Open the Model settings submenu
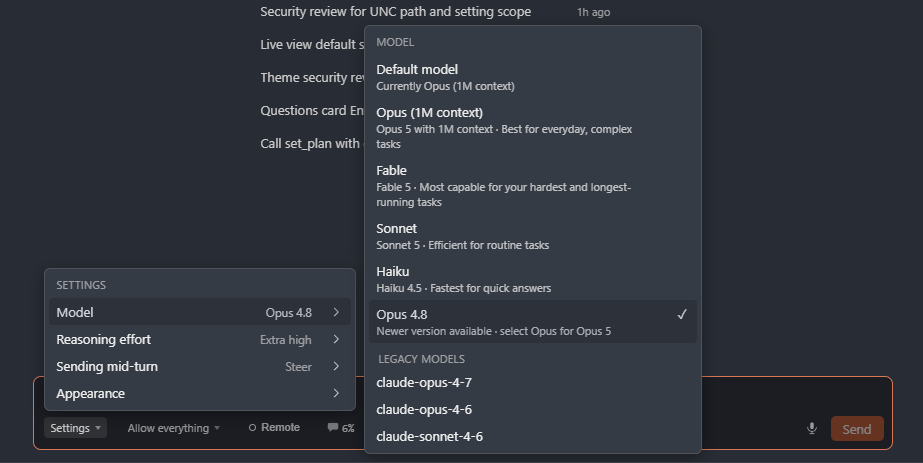 200,312
